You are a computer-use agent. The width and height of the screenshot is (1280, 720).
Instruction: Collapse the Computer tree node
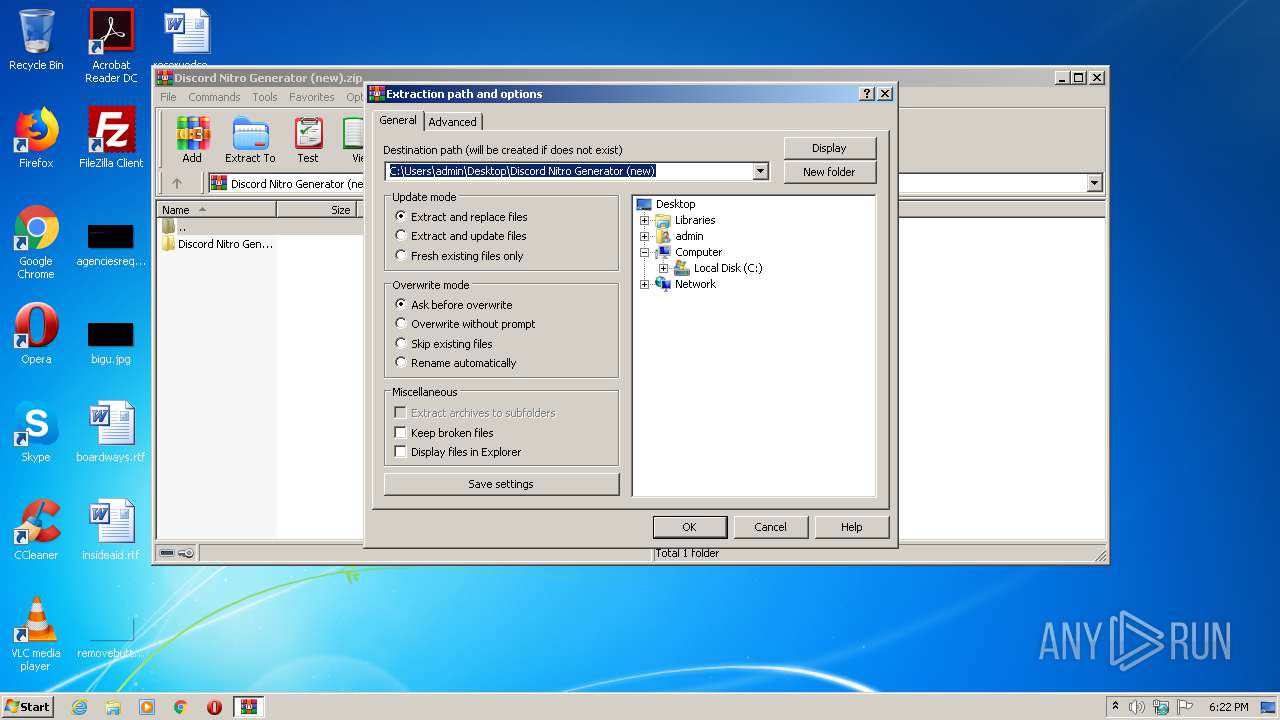pyautogui.click(x=645, y=252)
